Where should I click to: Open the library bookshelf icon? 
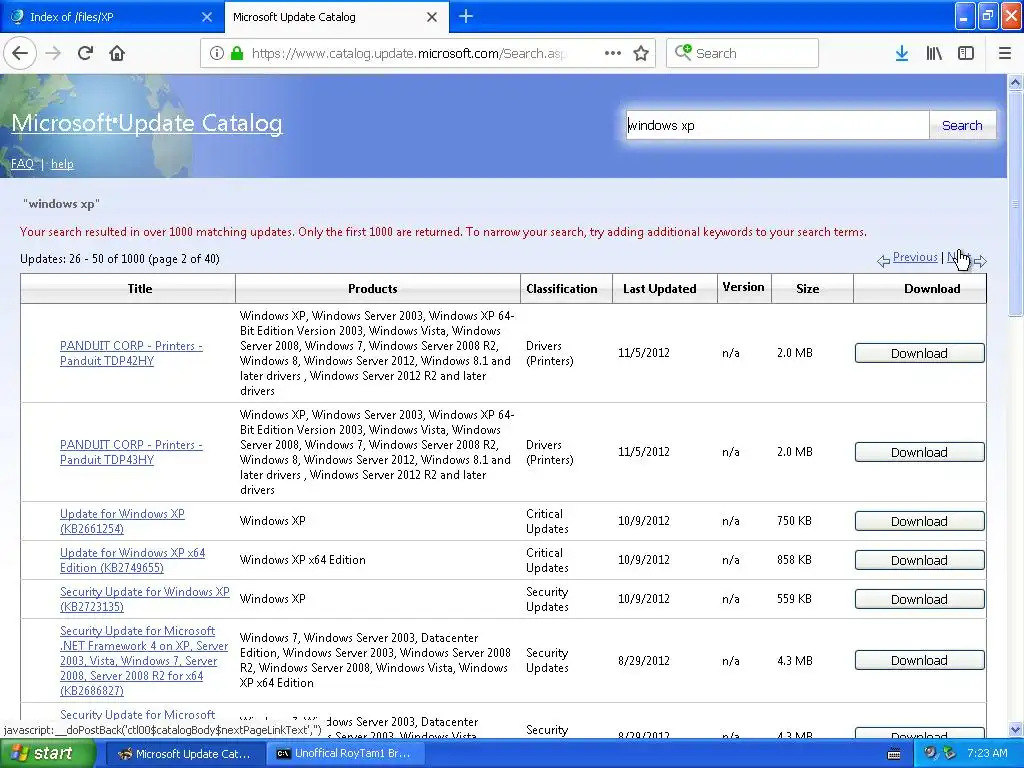point(934,54)
